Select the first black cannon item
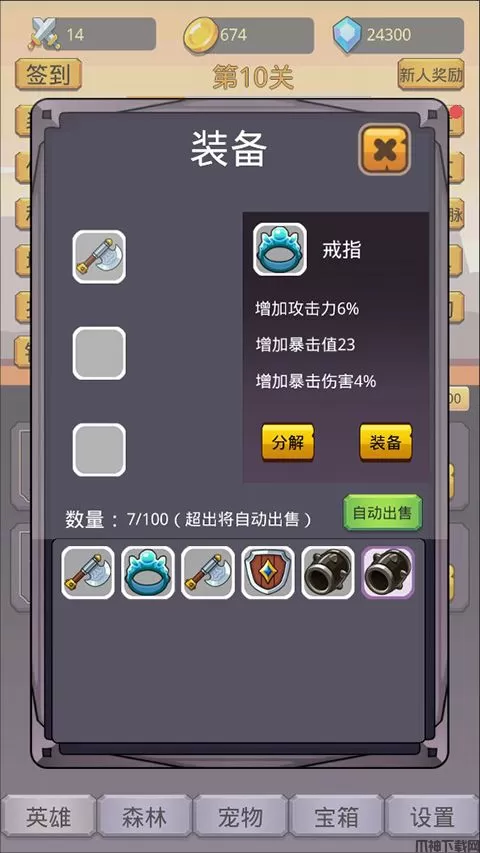The height and width of the screenshot is (853, 480). click(x=328, y=573)
